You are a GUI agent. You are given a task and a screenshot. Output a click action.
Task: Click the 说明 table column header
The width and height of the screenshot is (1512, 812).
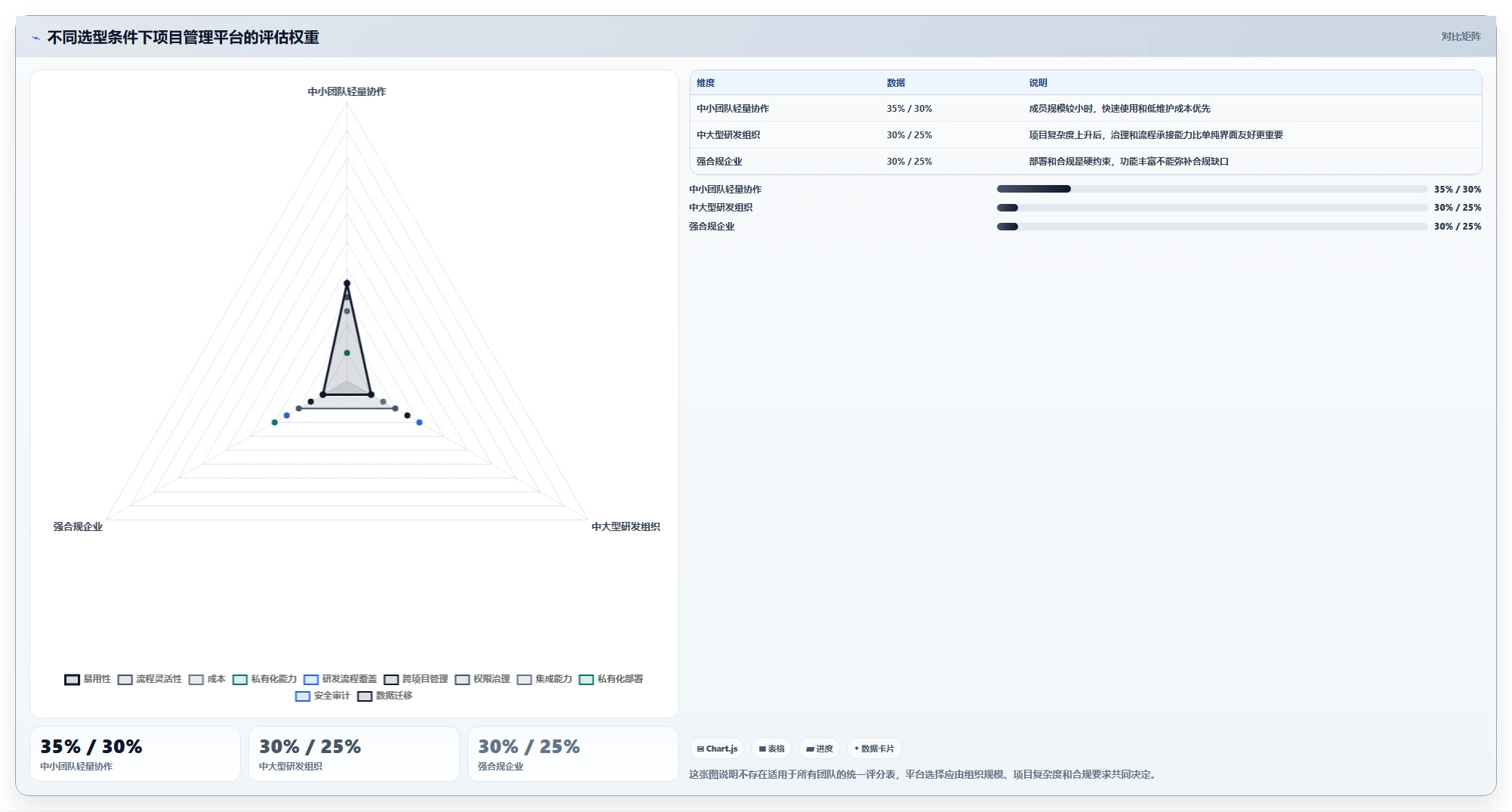(1038, 83)
